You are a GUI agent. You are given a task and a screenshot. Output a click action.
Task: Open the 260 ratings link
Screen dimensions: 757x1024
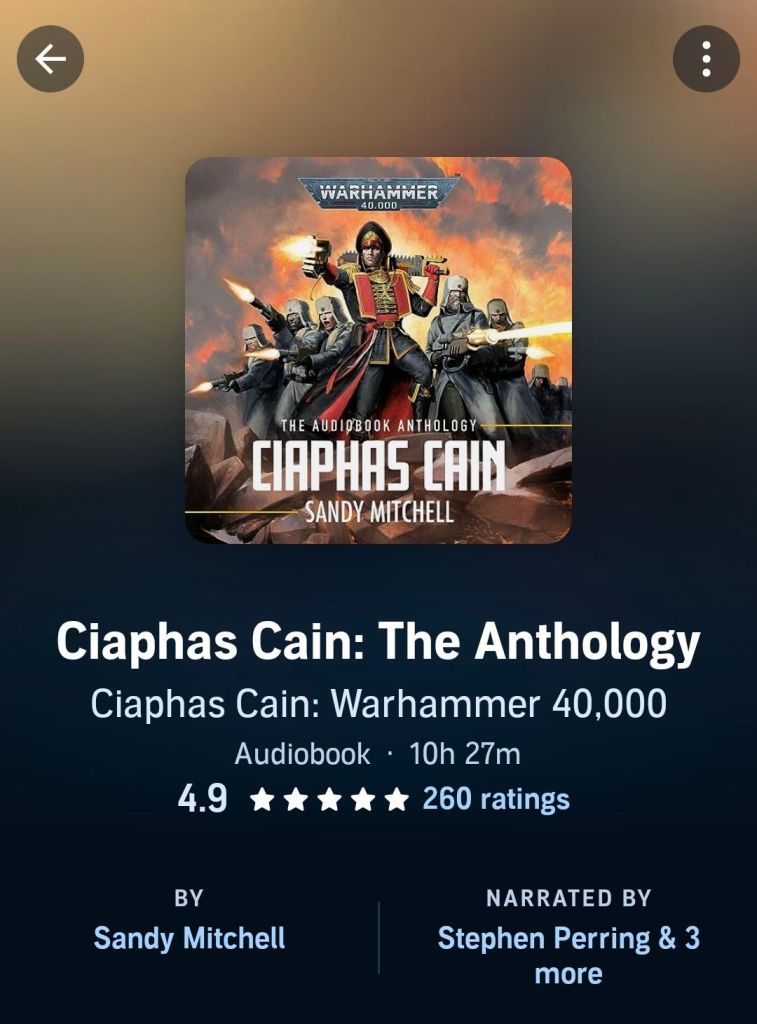[x=496, y=799]
